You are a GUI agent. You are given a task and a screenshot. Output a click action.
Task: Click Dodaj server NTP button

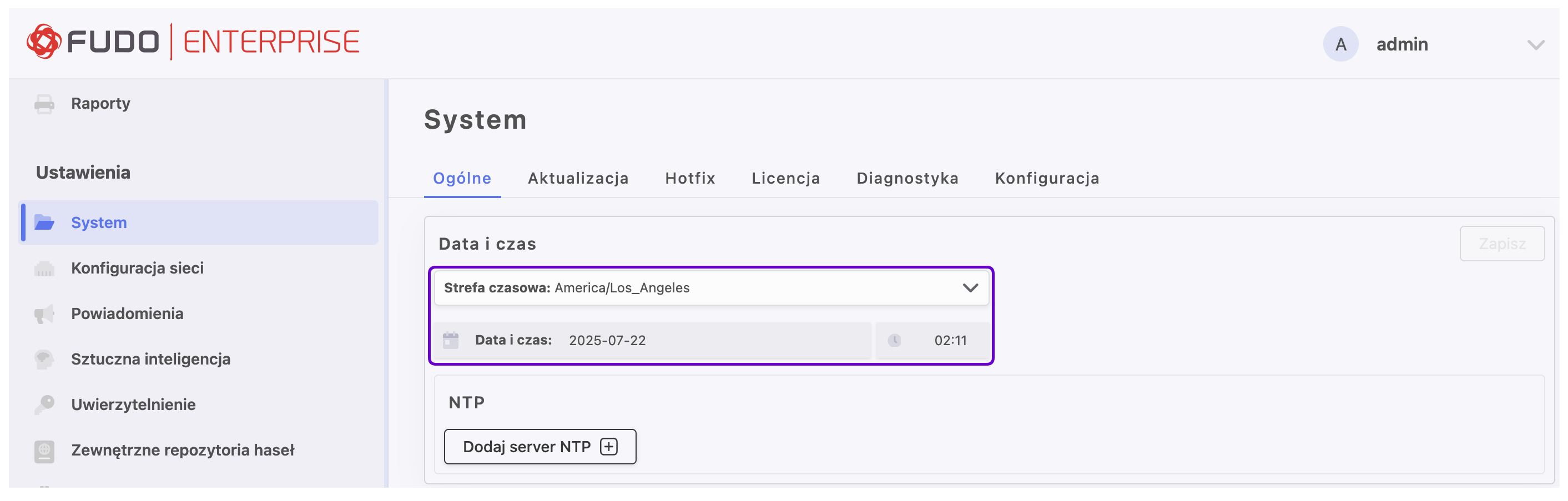click(540, 447)
